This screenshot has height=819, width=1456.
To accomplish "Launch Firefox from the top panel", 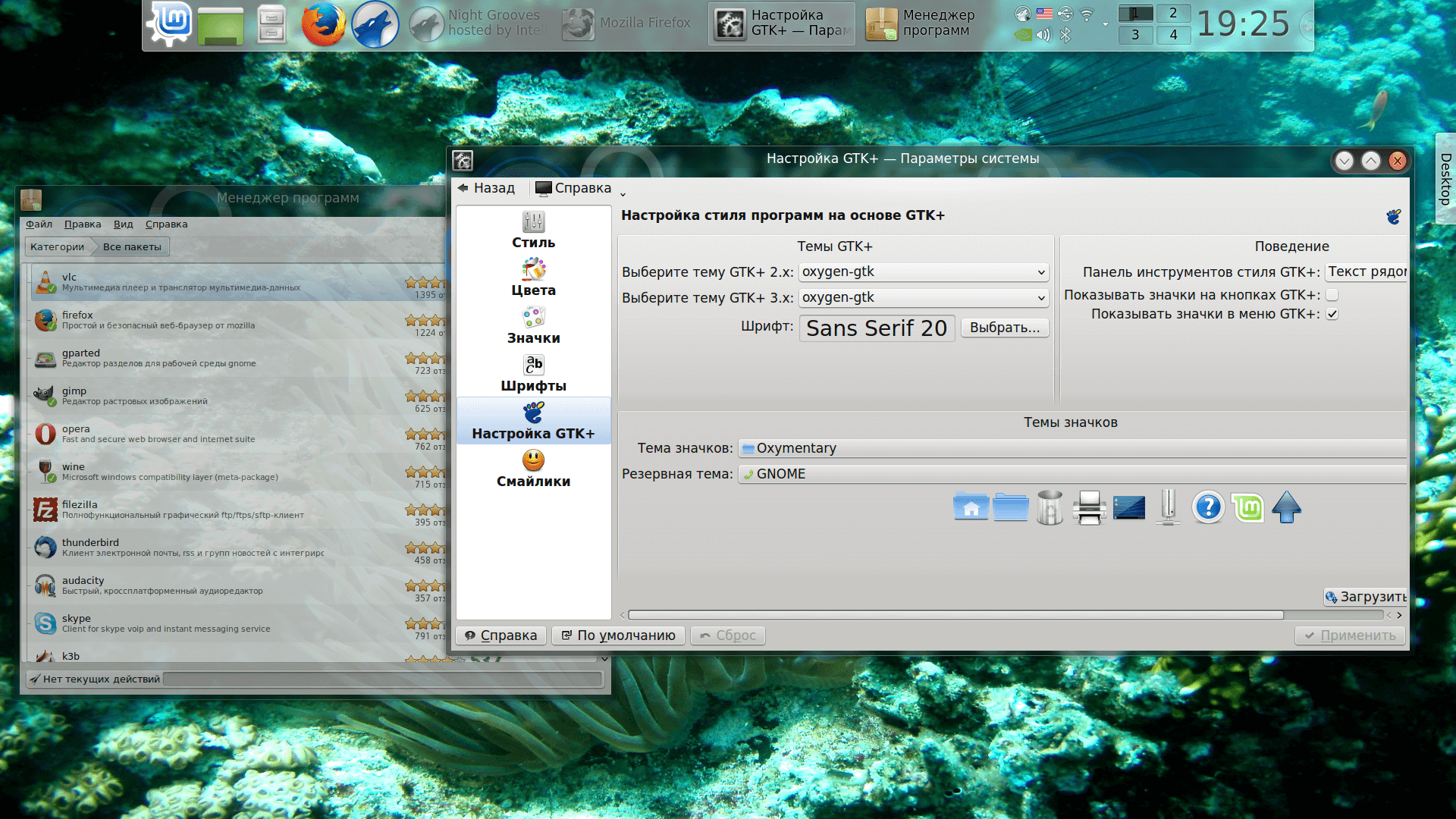I will (323, 24).
